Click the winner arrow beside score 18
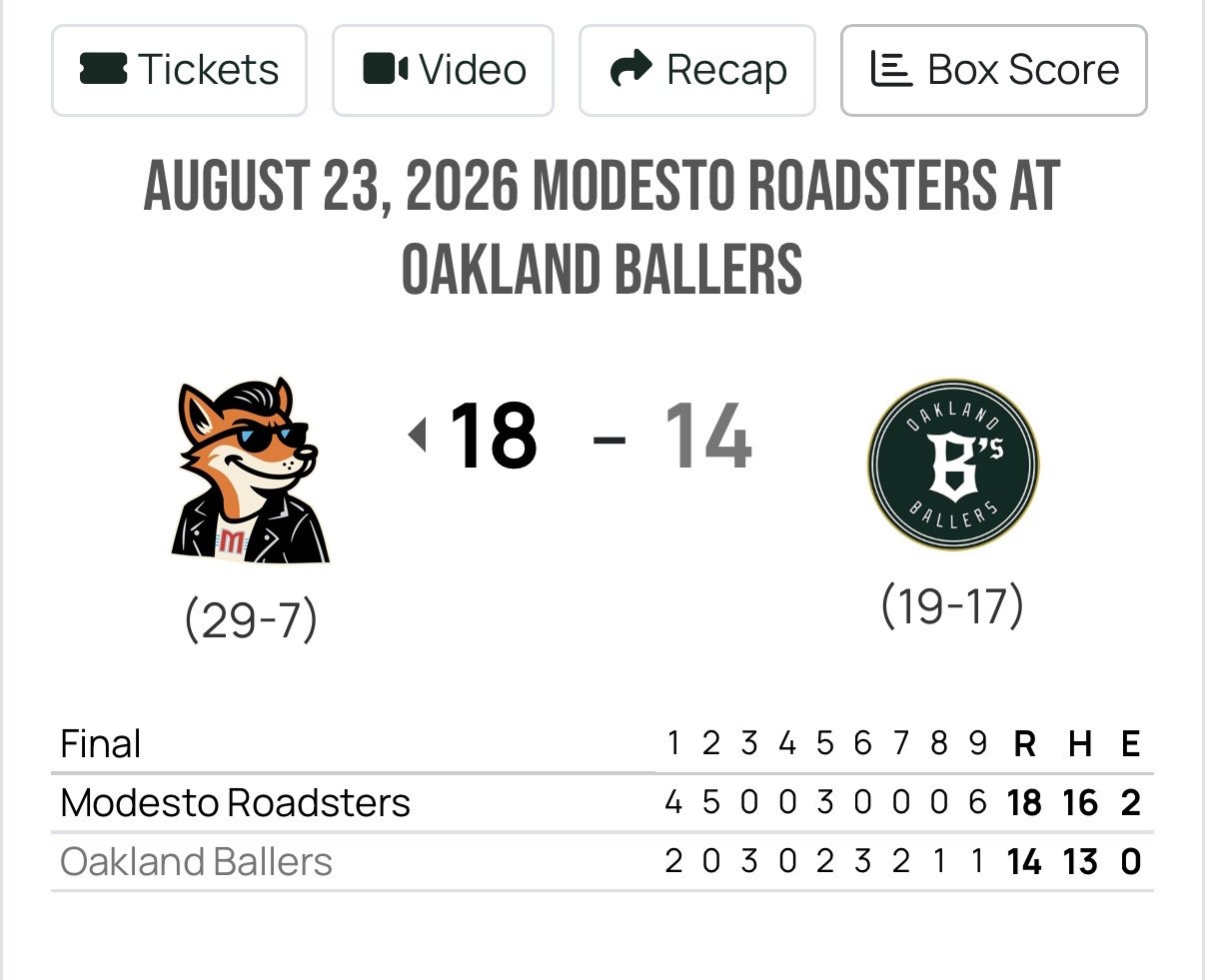The height and width of the screenshot is (980, 1205). pos(418,435)
